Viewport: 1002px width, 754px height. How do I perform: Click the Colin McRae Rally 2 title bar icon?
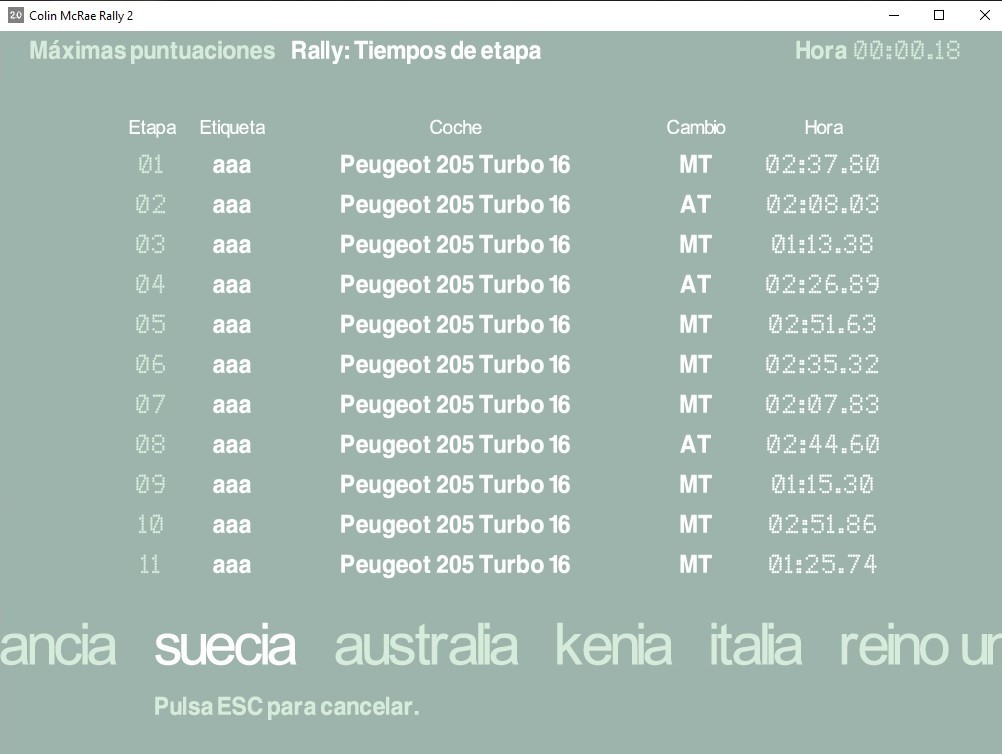click(15, 15)
